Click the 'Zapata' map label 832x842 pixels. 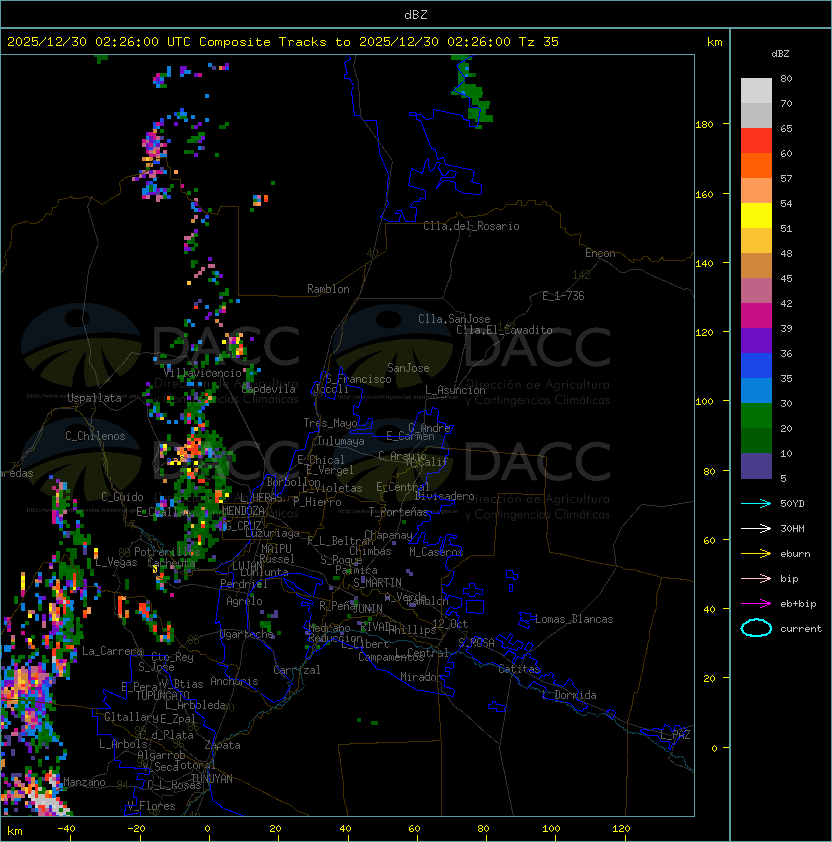click(x=222, y=745)
